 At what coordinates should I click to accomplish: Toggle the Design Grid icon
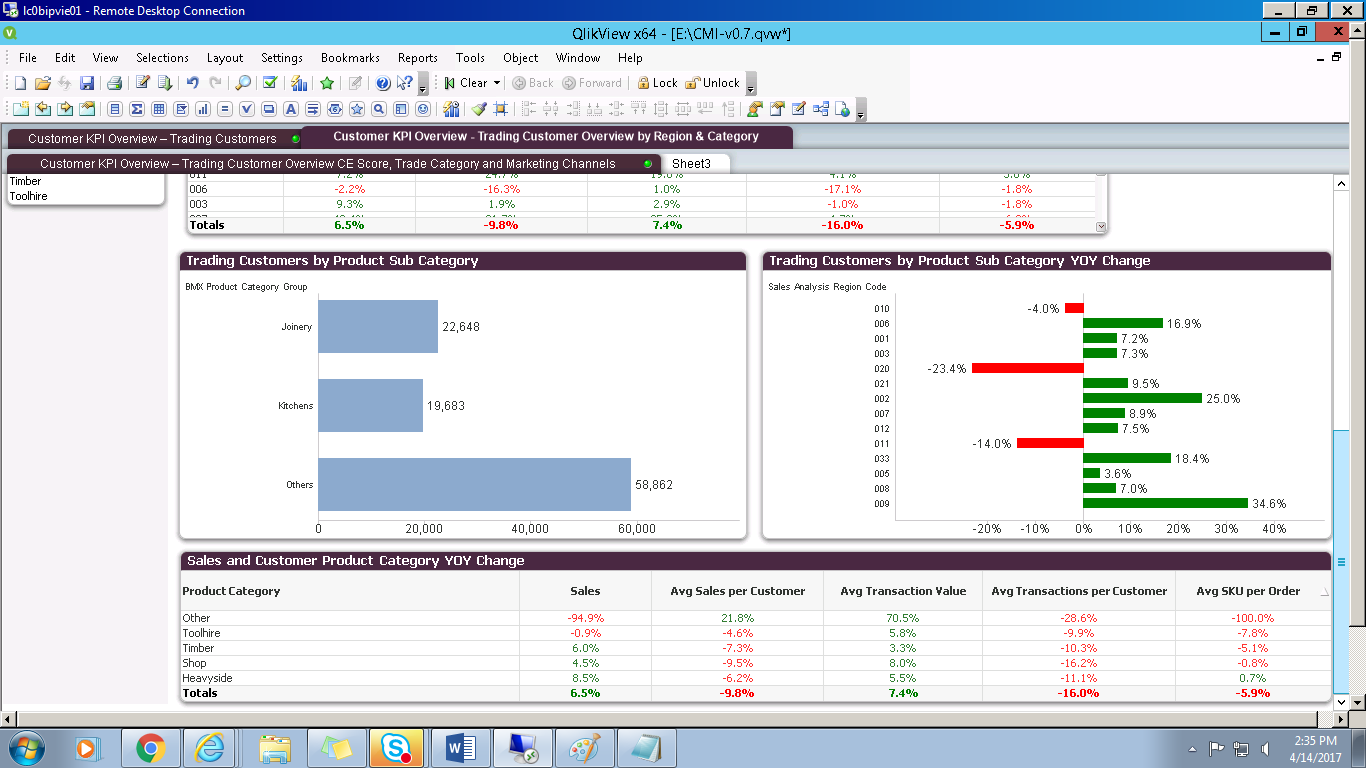[501, 109]
